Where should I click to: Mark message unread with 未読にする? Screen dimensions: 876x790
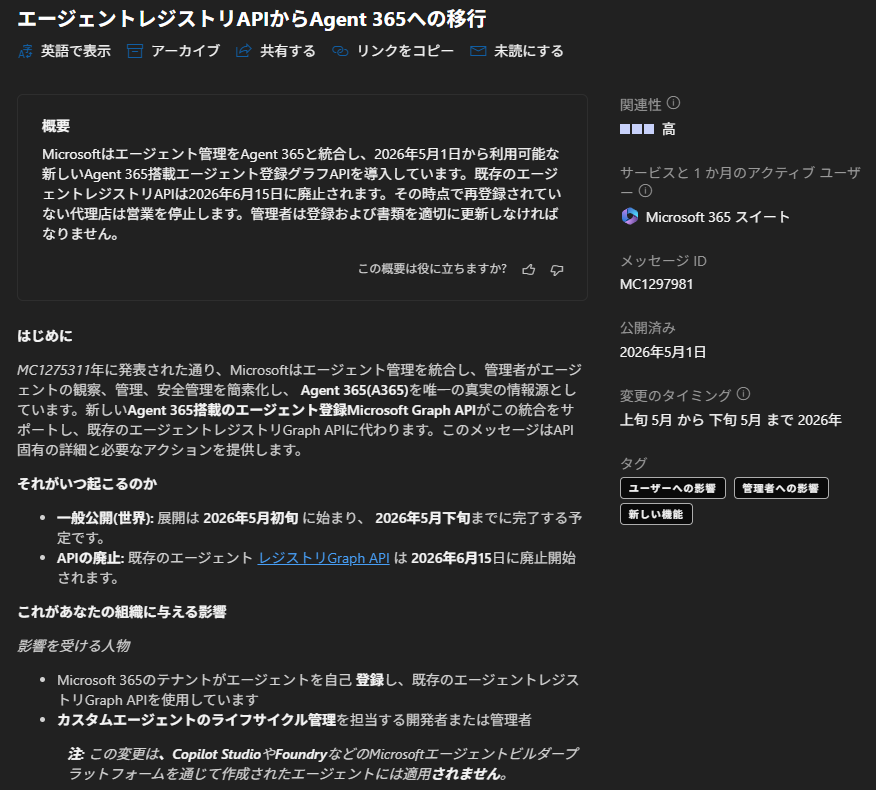click(x=529, y=51)
